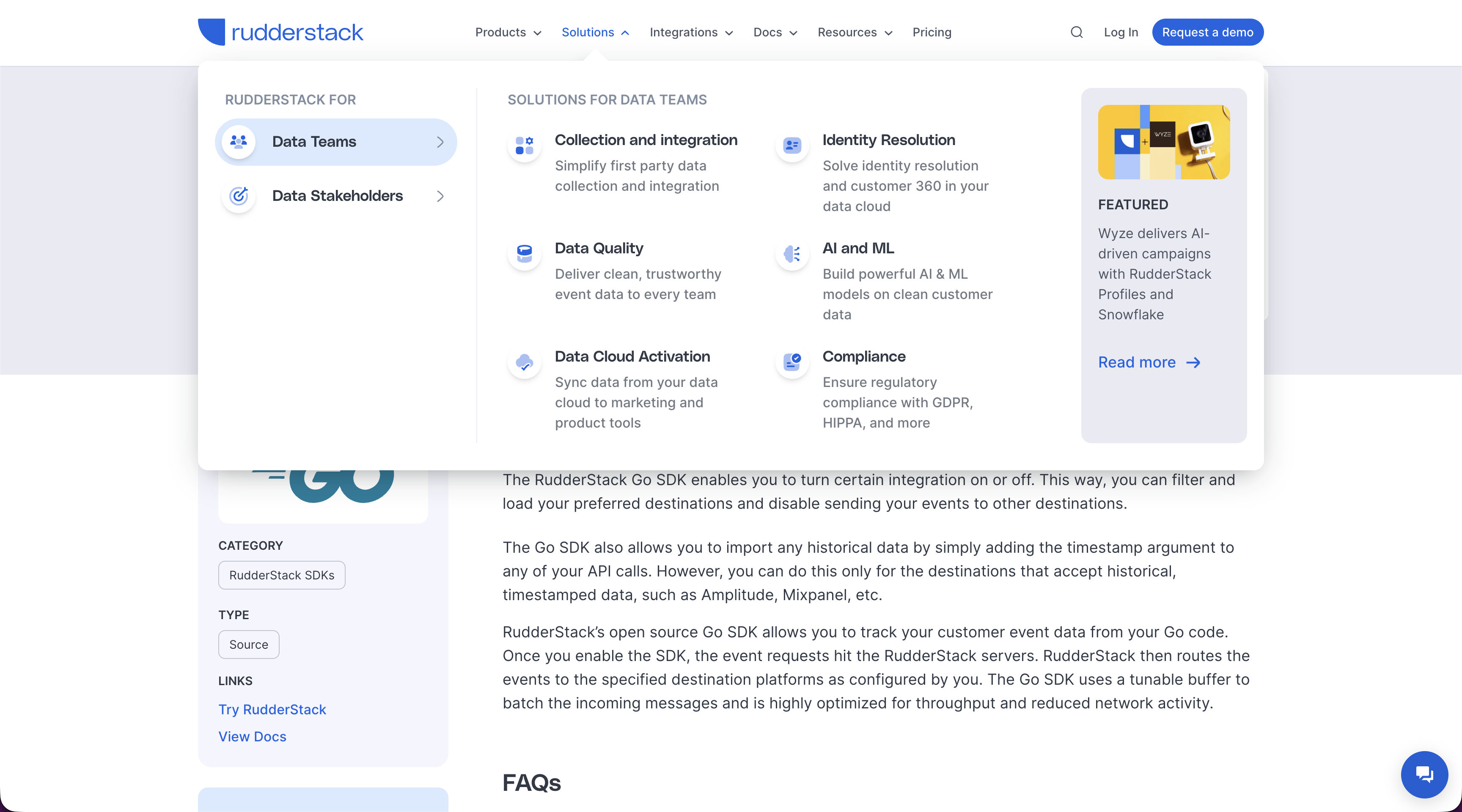This screenshot has height=812, width=1462.
Task: Click the Collection and integration icon
Action: tap(524, 145)
